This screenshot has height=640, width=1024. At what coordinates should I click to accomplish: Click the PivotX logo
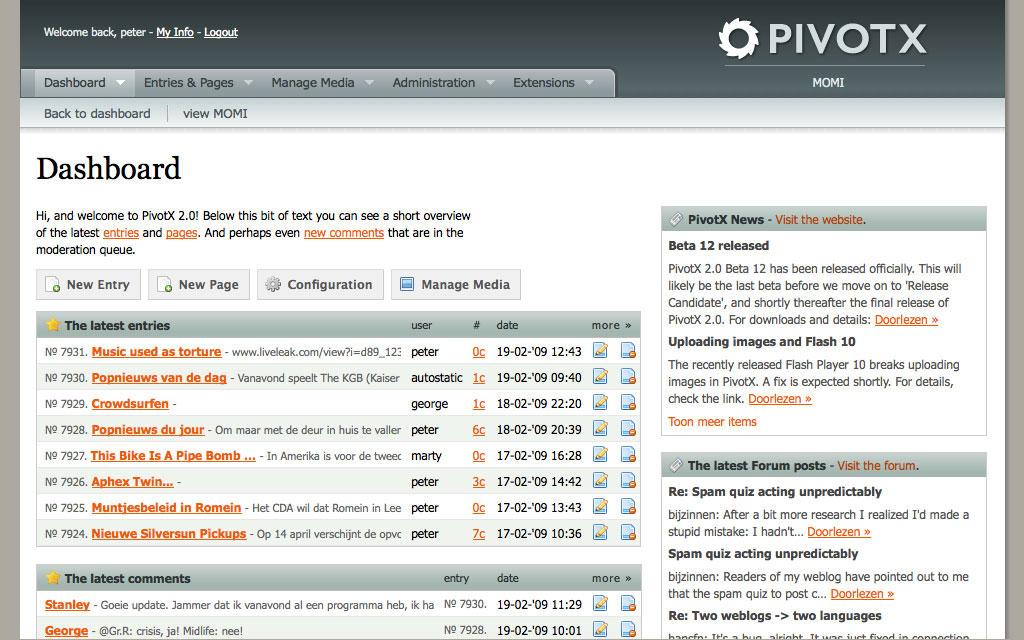pos(822,40)
